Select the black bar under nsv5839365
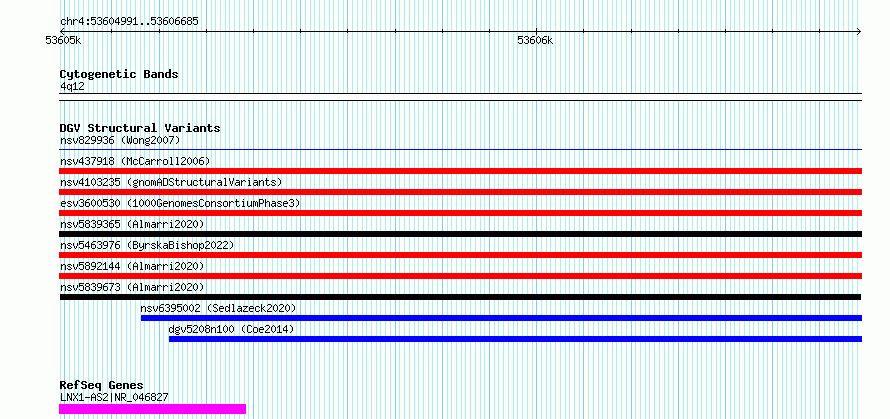 click(x=460, y=234)
